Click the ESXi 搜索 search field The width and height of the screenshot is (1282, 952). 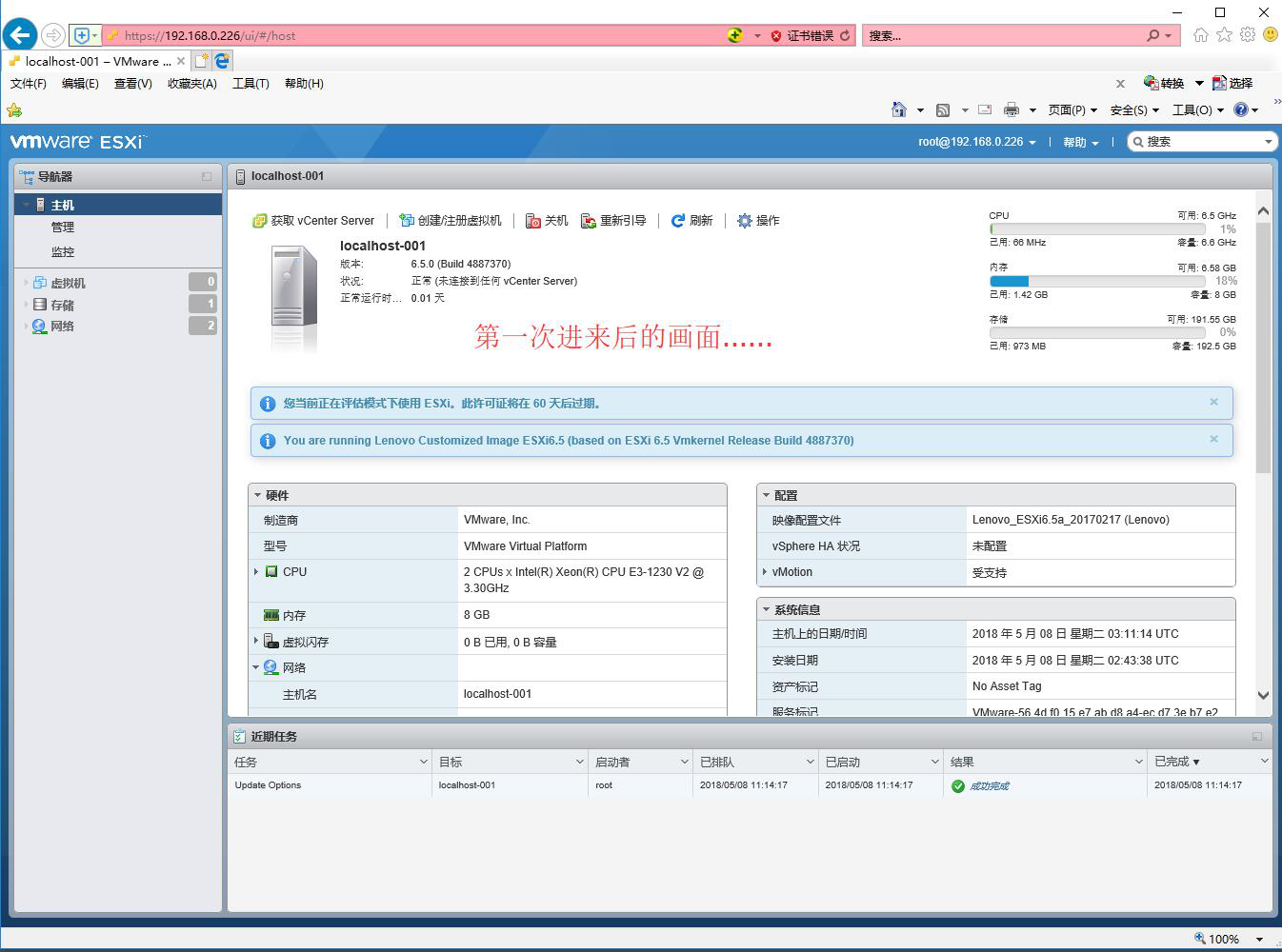point(1201,142)
